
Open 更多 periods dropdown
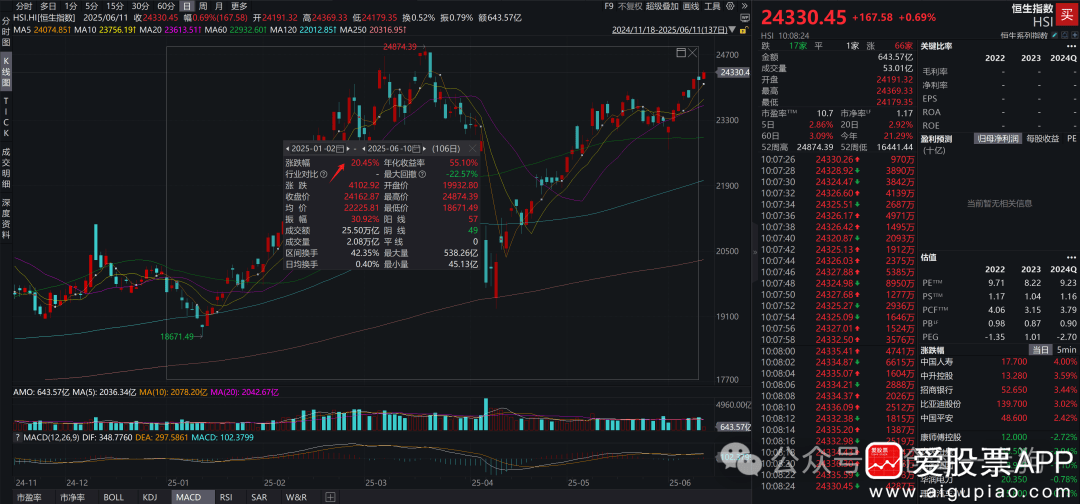[x=239, y=6]
